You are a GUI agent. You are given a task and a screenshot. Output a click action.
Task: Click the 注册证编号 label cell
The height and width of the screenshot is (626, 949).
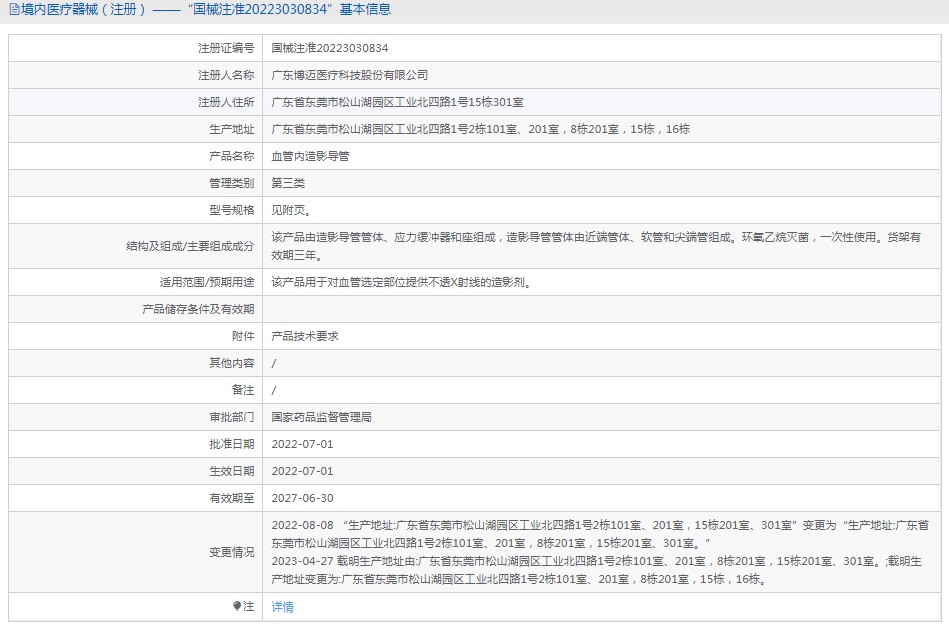pos(226,48)
